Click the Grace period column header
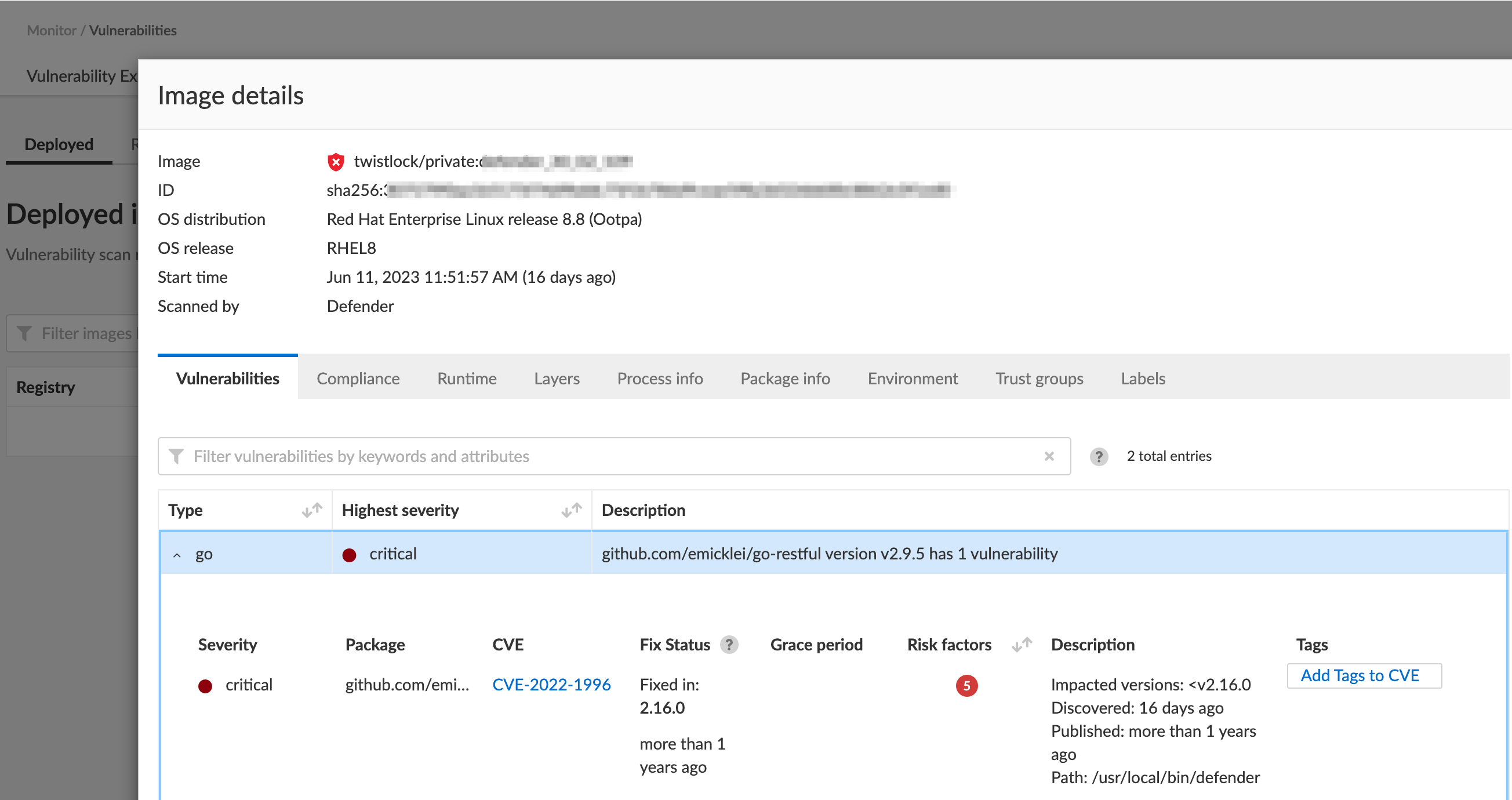The width and height of the screenshot is (1512, 800). (816, 645)
